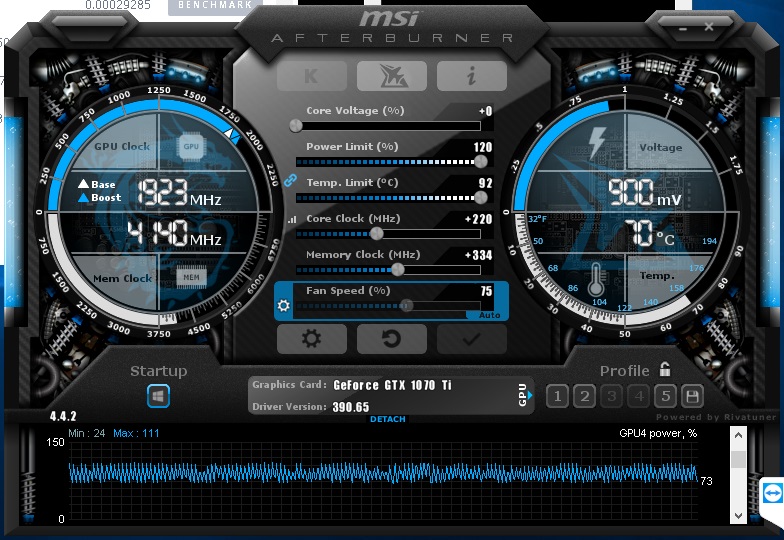Adjust the Core Clock slider handle
Screen dimensions: 784x540
[377, 234]
